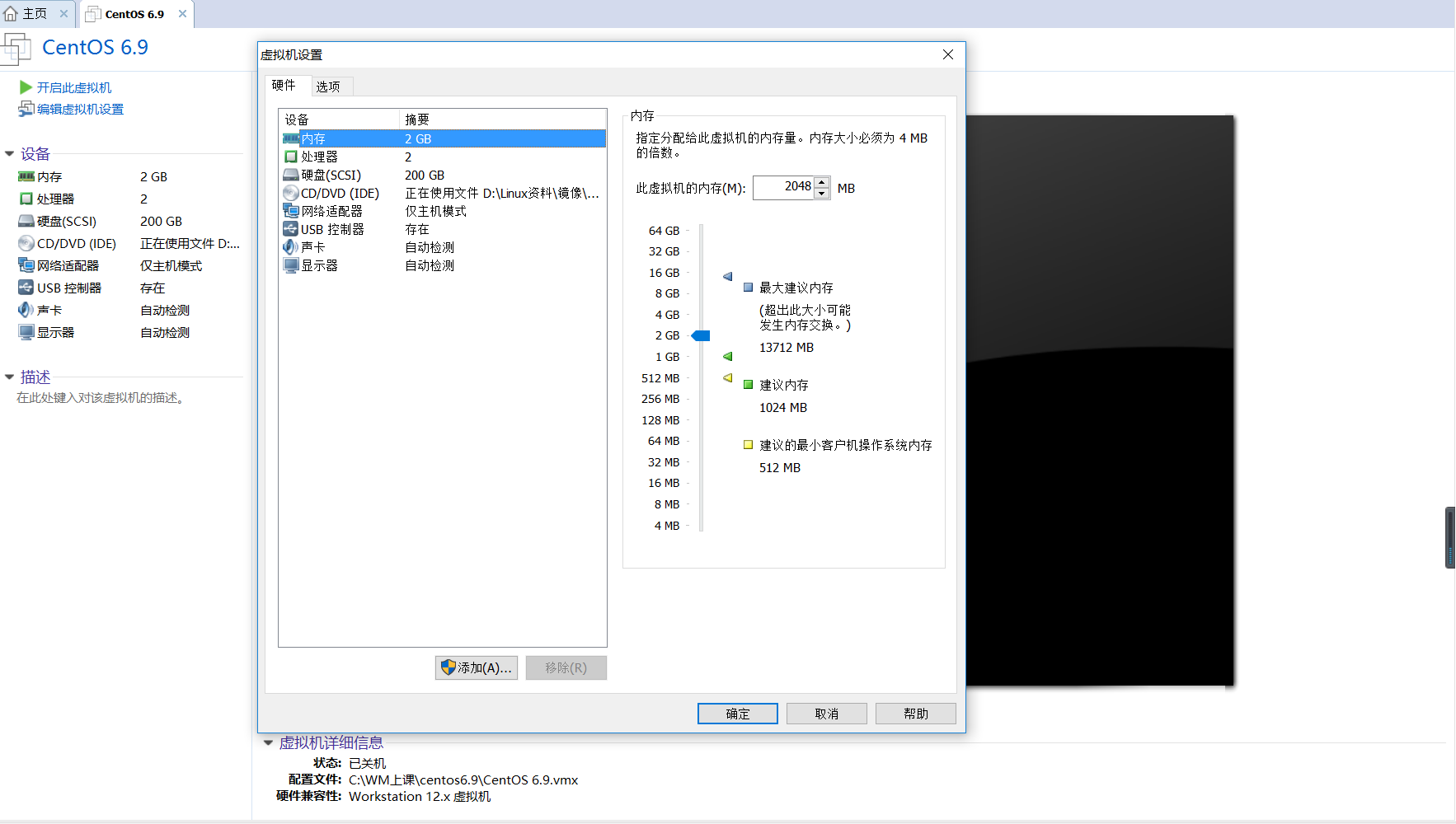This screenshot has width=1456, height=824.
Task: Click the green 建议内存 legend square
Action: [x=748, y=385]
